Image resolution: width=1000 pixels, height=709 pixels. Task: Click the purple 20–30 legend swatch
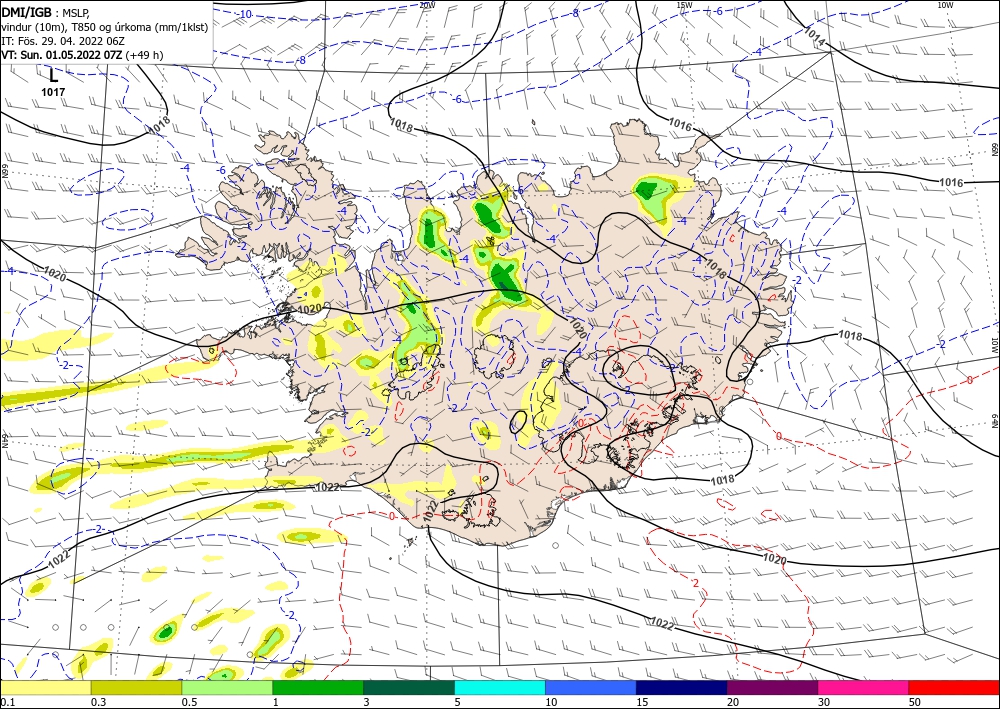coord(772,687)
